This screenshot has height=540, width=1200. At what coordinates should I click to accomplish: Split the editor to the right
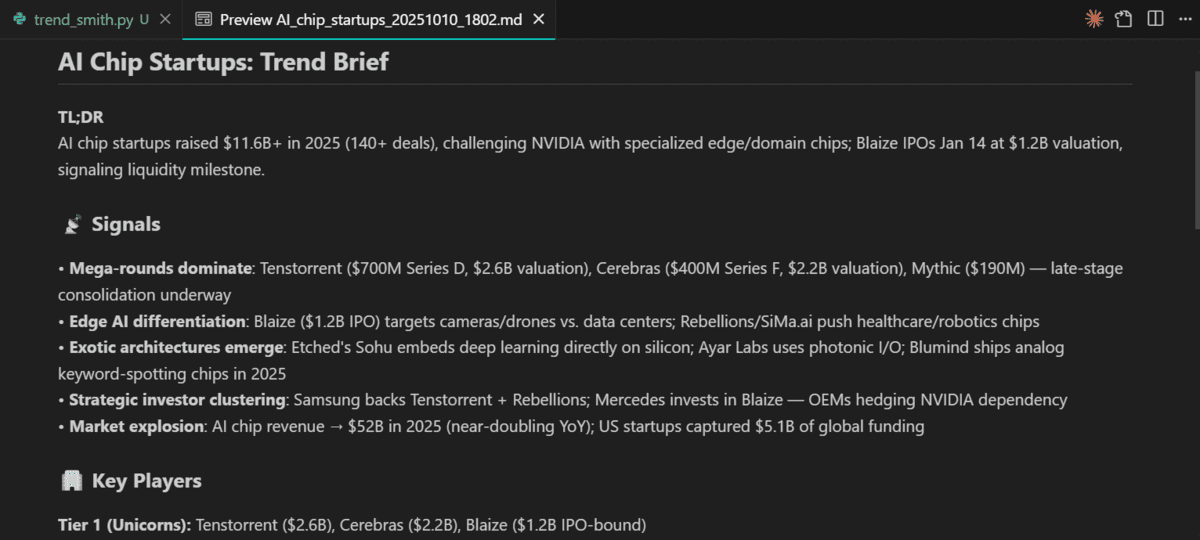click(x=1155, y=19)
